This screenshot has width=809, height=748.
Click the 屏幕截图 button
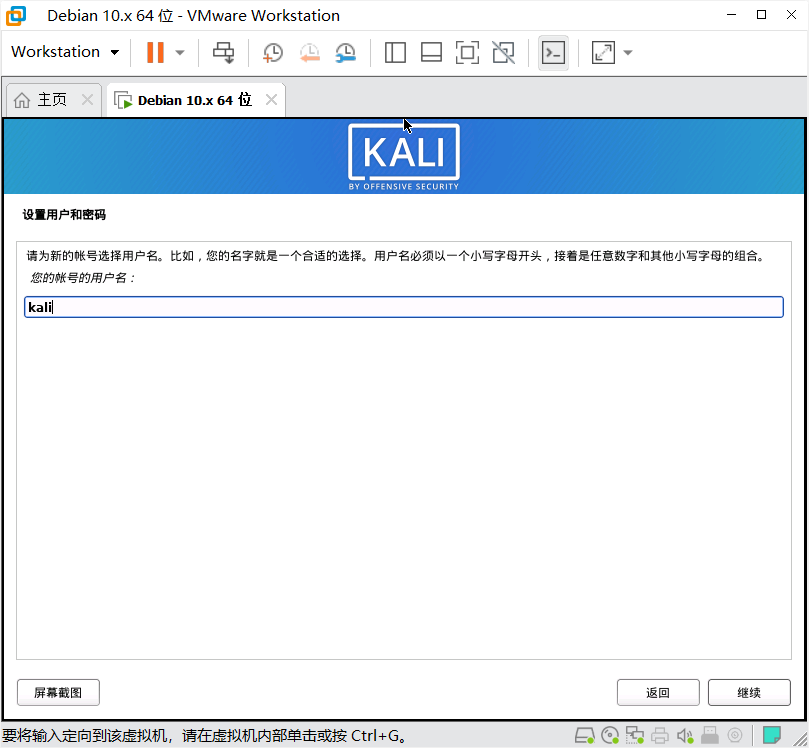point(58,692)
